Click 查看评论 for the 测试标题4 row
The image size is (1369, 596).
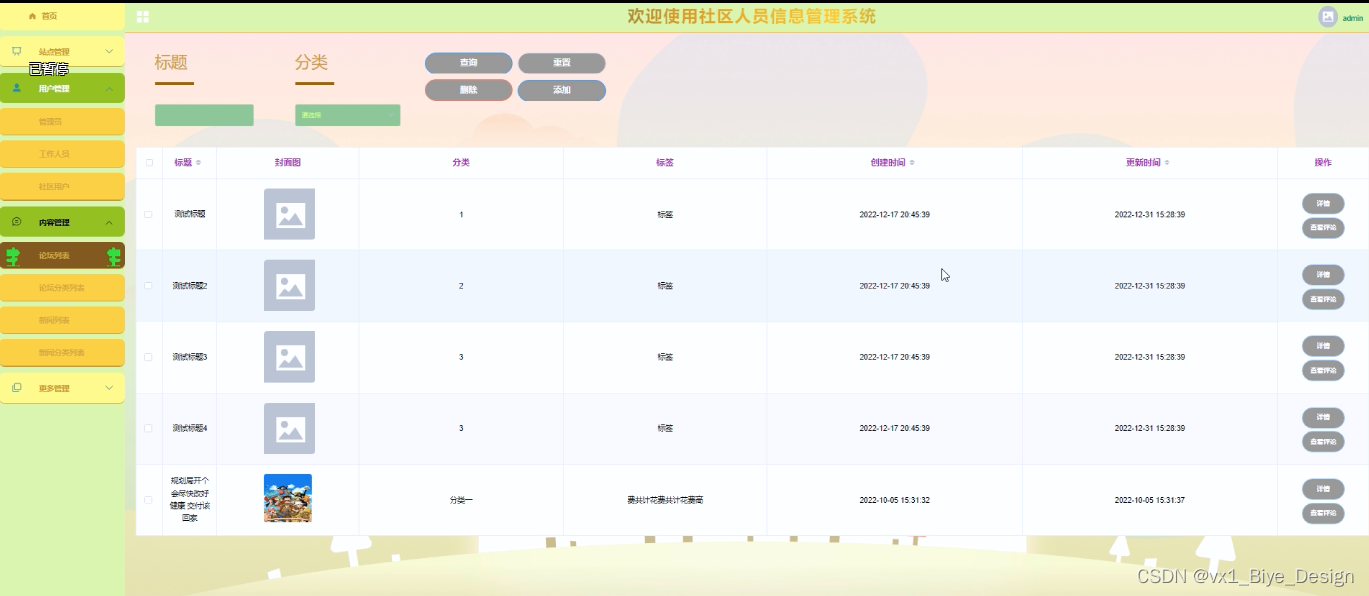1323,442
